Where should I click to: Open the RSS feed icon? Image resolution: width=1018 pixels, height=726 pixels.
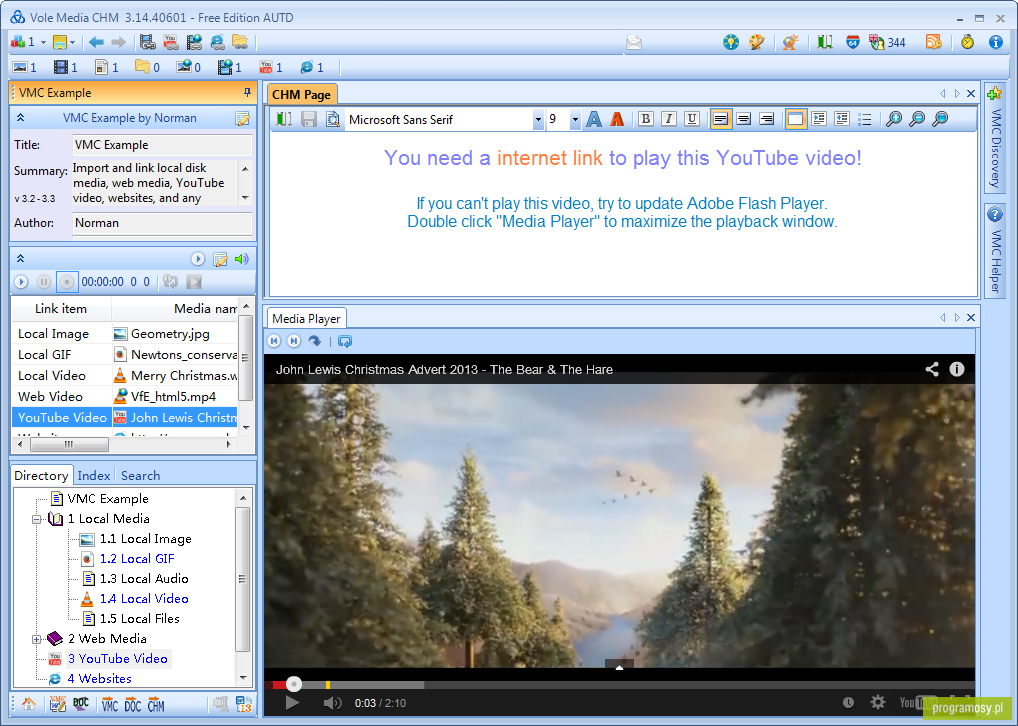click(934, 42)
